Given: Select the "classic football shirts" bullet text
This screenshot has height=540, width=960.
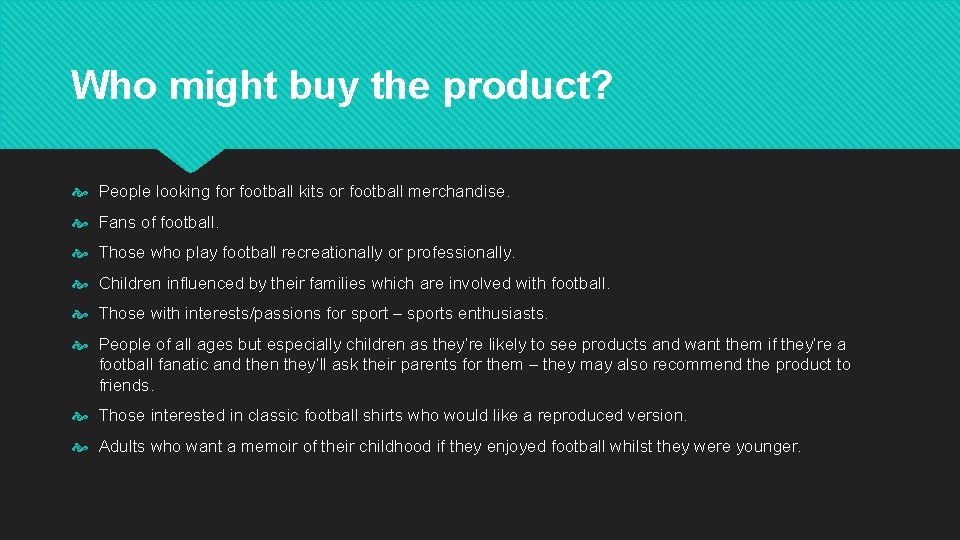Looking at the screenshot, I should click(x=392, y=416).
